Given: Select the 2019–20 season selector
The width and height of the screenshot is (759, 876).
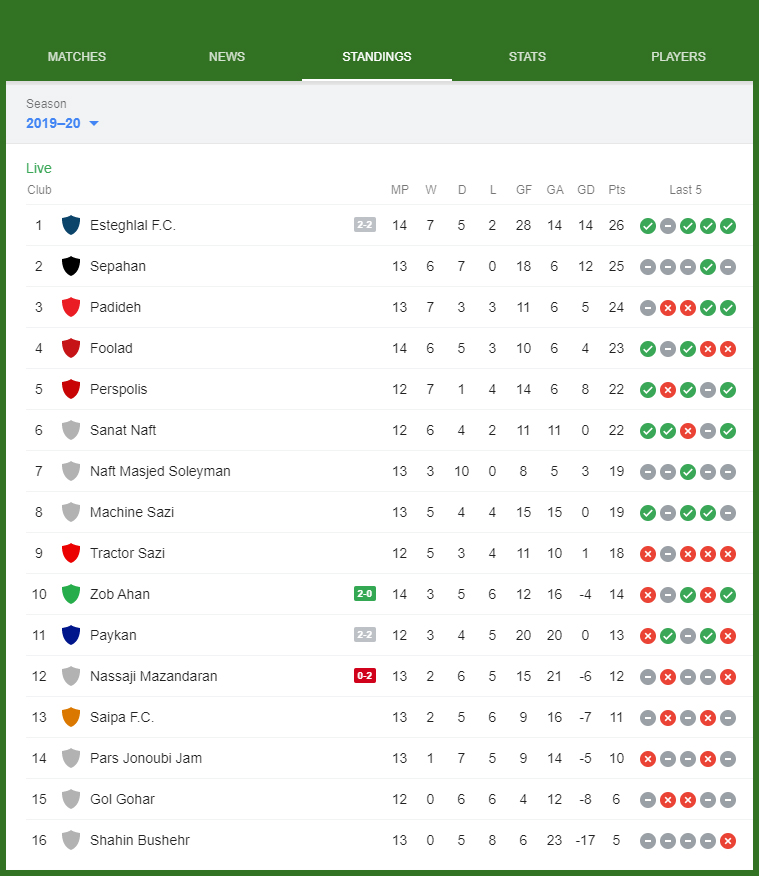Looking at the screenshot, I should click(x=53, y=123).
